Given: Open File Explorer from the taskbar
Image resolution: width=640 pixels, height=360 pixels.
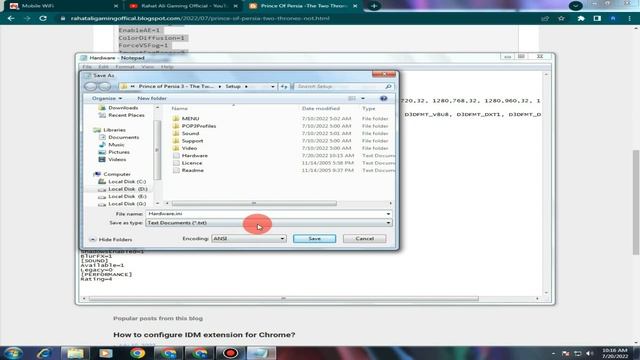Looking at the screenshot, I should 75,353.
